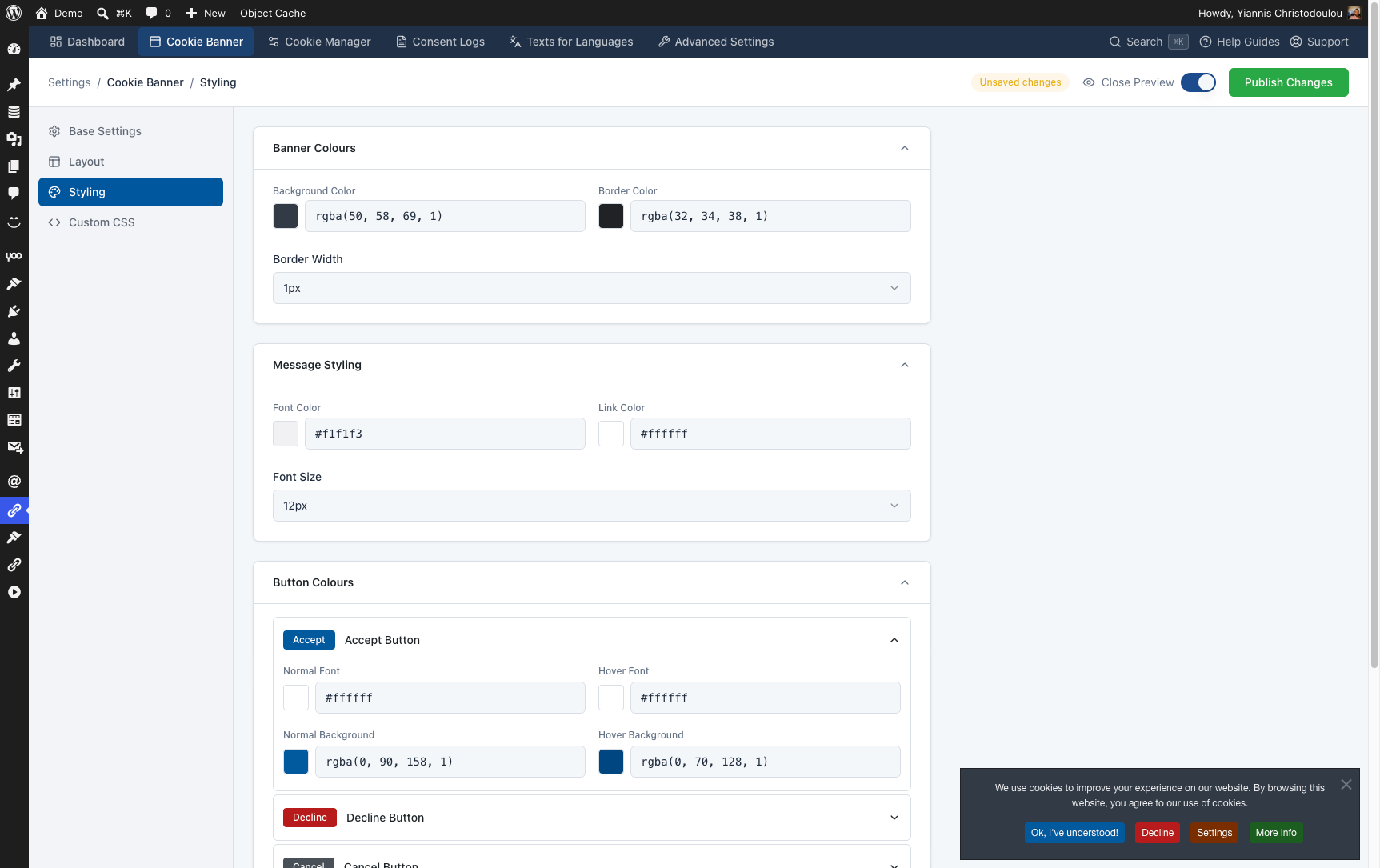Viewport: 1380px width, 868px height.
Task: Click Settings in the breadcrumb
Action: tap(70, 82)
